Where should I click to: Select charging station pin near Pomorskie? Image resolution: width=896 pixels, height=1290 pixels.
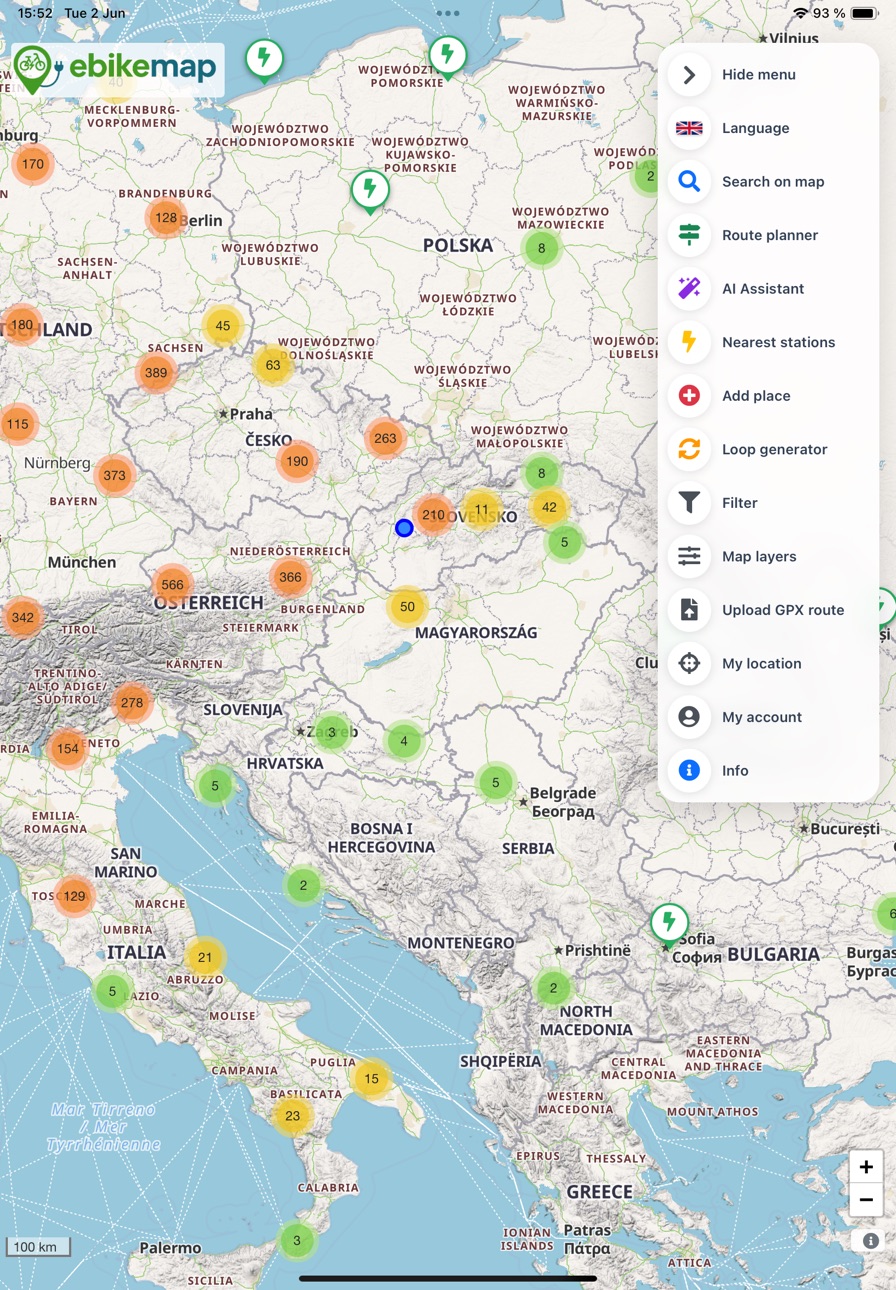448,56
